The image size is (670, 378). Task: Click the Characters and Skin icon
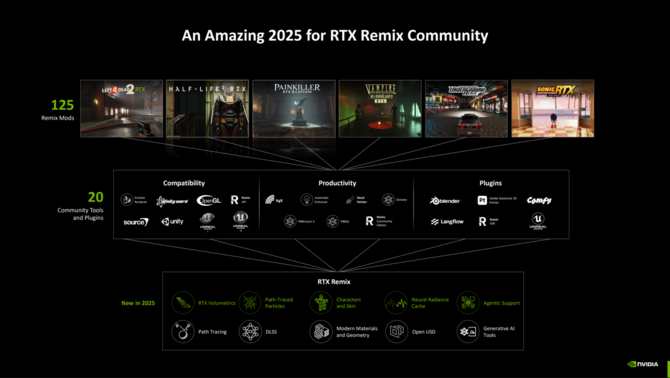point(321,303)
